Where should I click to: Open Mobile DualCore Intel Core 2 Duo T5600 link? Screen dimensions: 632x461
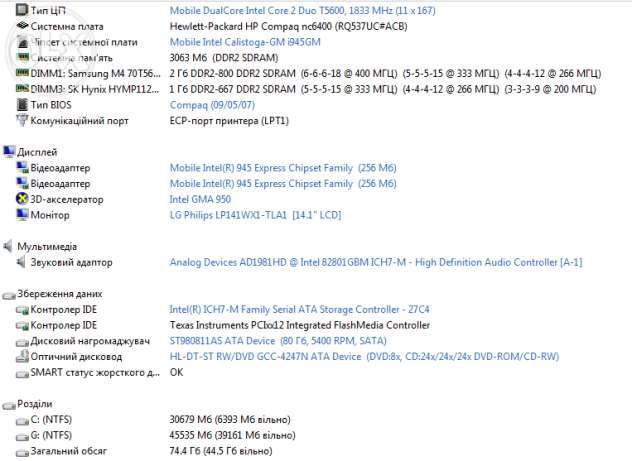click(302, 10)
